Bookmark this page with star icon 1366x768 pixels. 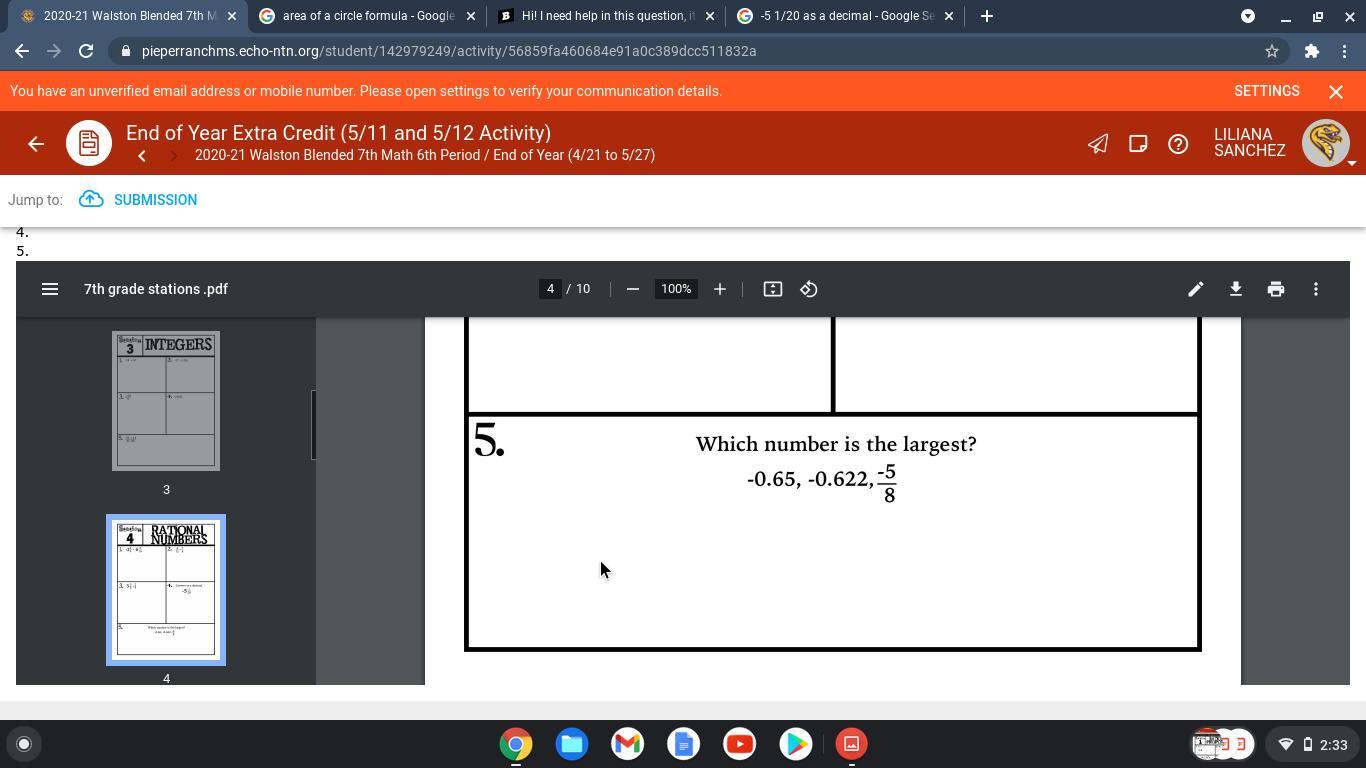[x=1272, y=51]
